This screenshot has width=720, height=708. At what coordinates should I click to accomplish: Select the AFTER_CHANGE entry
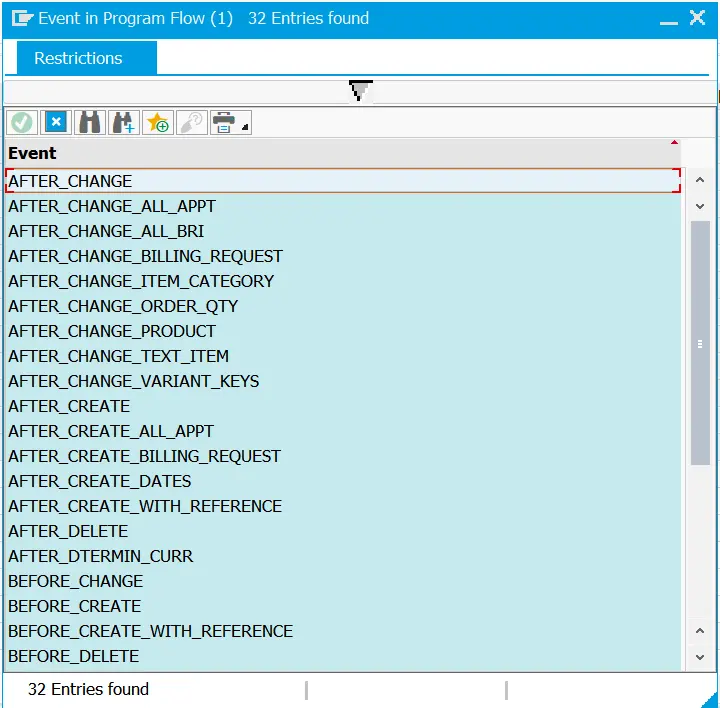click(x=343, y=181)
